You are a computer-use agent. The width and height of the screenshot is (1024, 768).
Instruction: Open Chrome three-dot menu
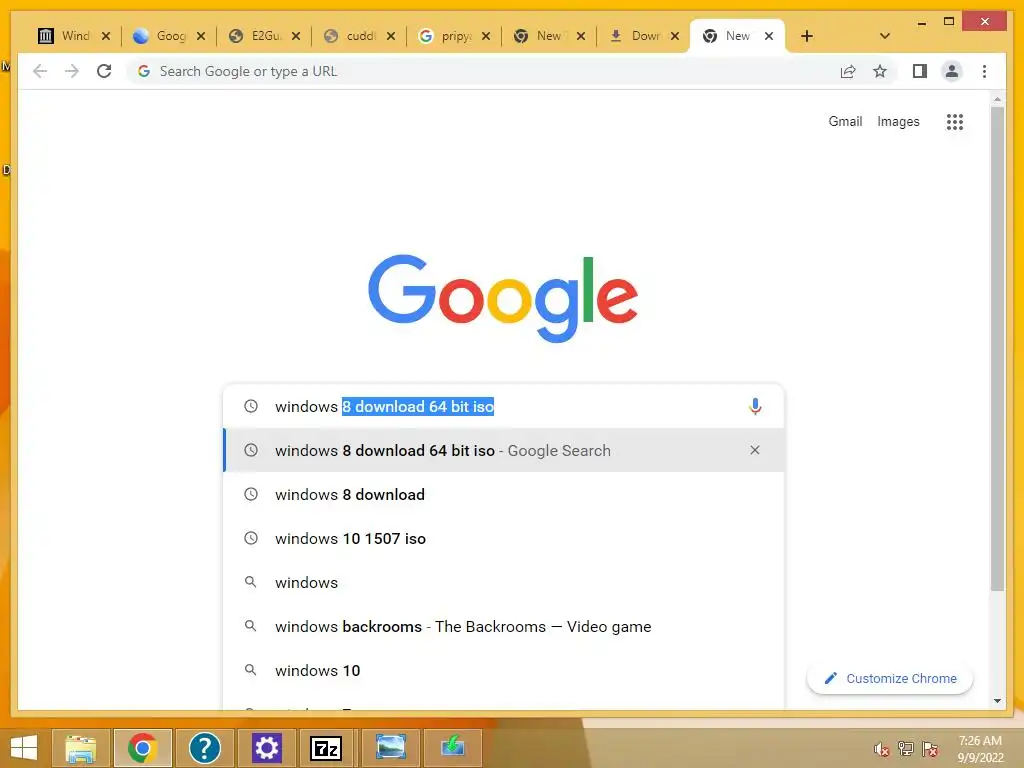984,71
